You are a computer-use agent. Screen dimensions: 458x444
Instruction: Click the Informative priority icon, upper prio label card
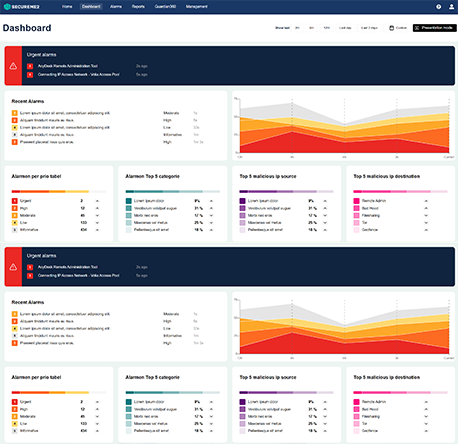15,230
